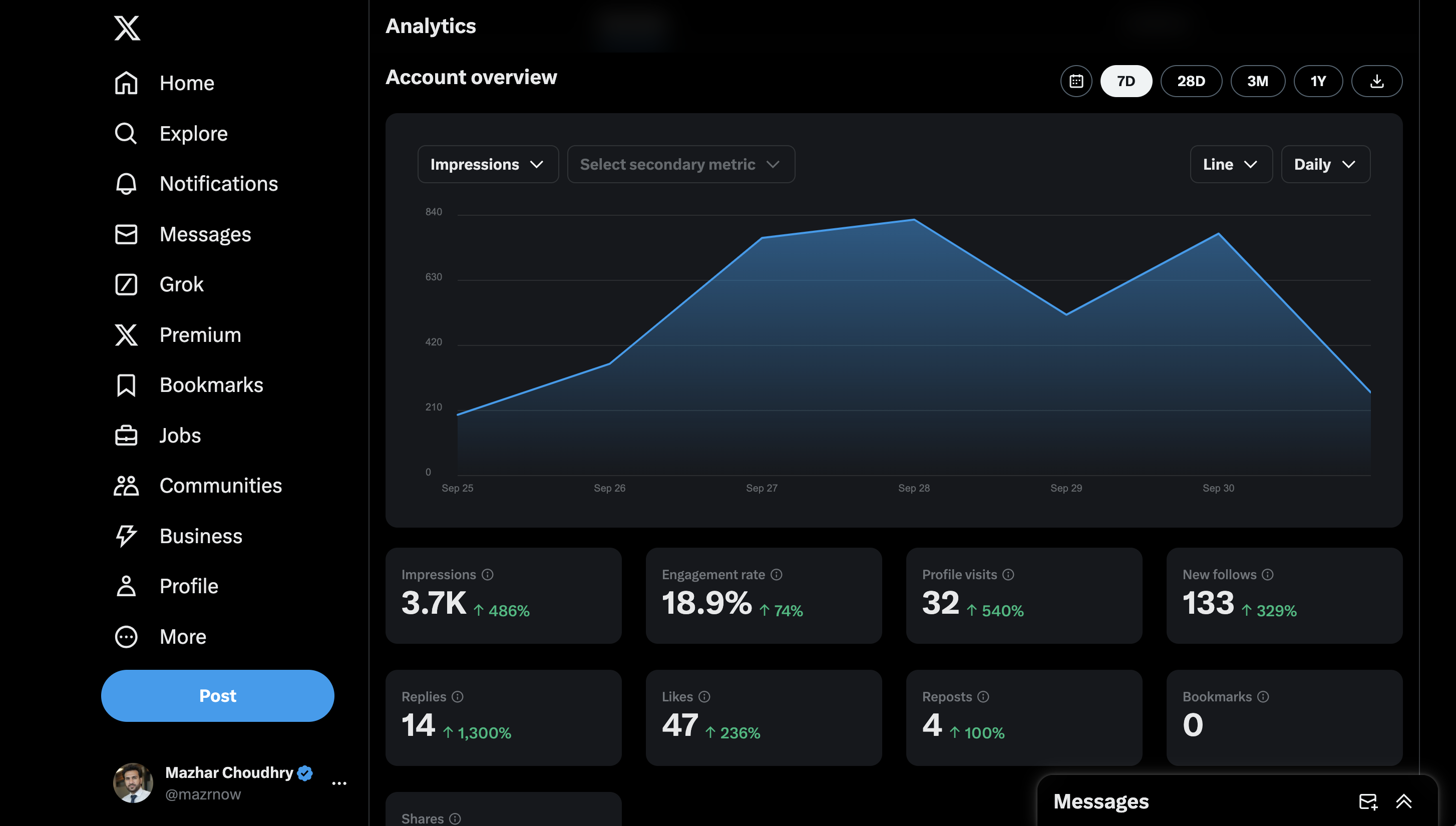This screenshot has width=1456, height=826.
Task: Open Communities label in navigation
Action: [x=221, y=486]
